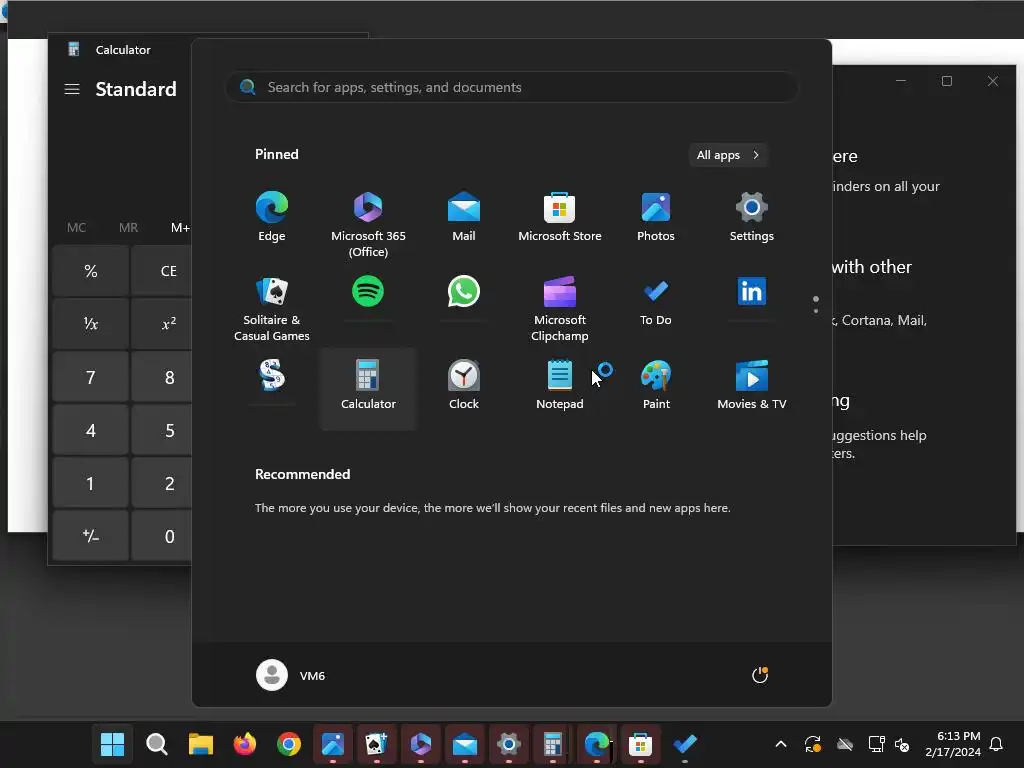Open the pinned LinkedIn icon
Image resolution: width=1024 pixels, height=768 pixels.
point(752,291)
